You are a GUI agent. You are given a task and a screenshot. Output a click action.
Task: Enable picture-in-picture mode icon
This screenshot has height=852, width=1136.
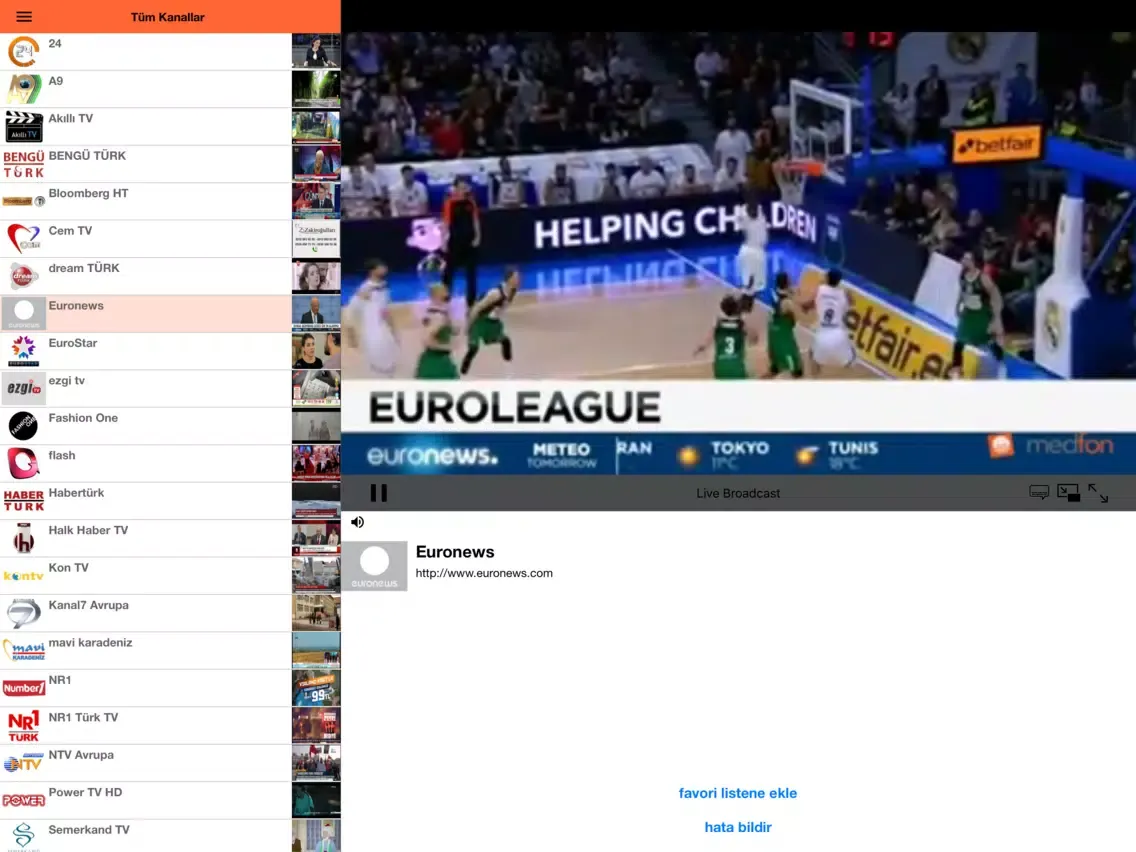click(1068, 493)
